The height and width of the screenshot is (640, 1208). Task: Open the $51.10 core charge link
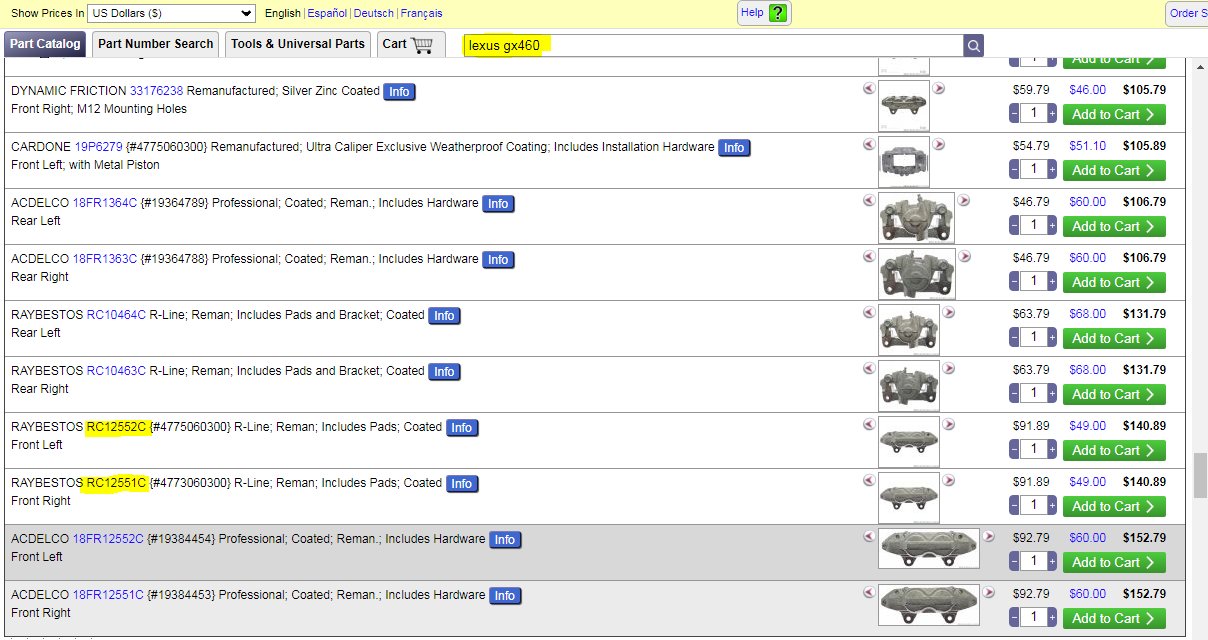[1088, 145]
